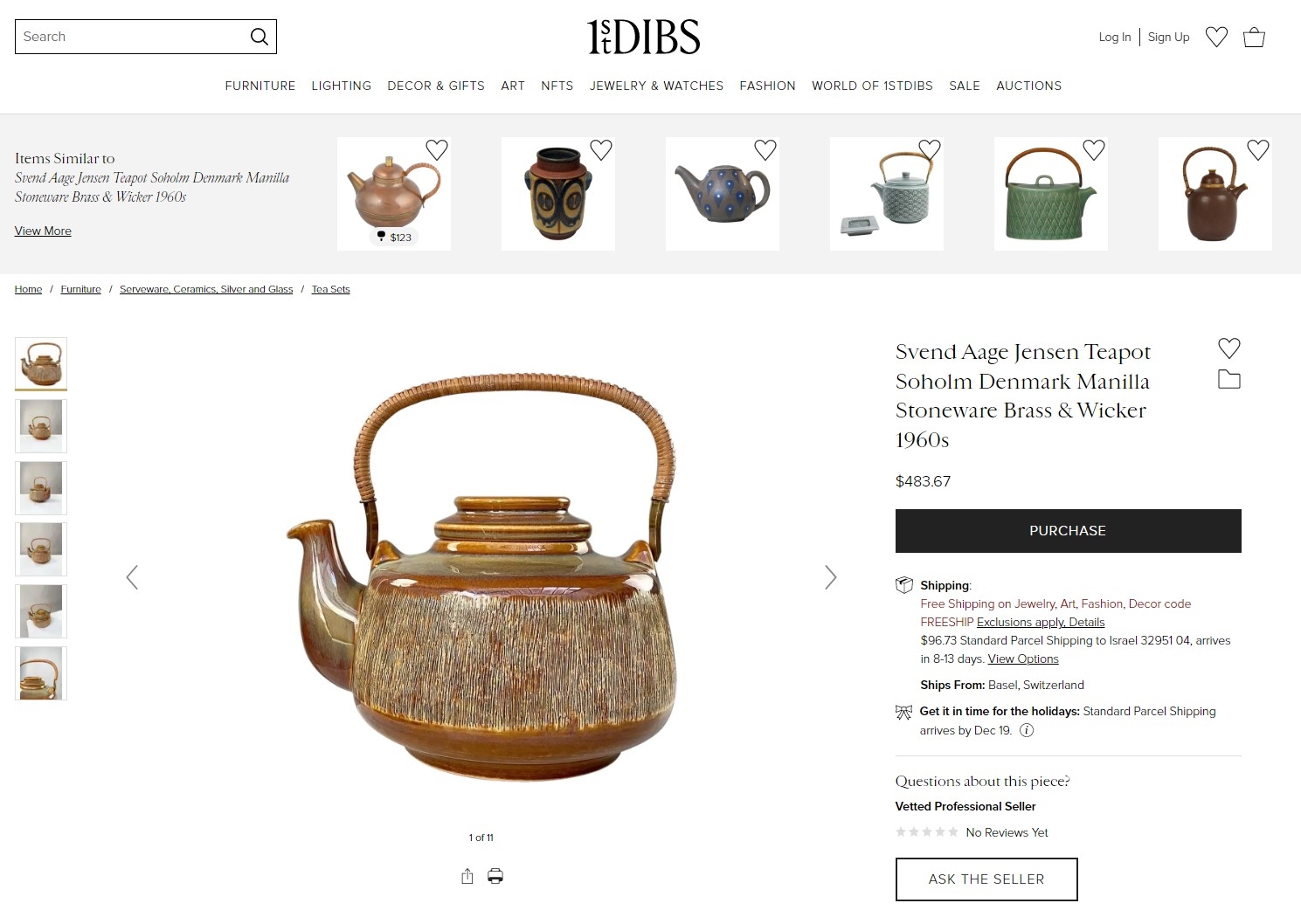The image size is (1301, 924).
Task: Click the search magnifier icon
Action: [259, 37]
